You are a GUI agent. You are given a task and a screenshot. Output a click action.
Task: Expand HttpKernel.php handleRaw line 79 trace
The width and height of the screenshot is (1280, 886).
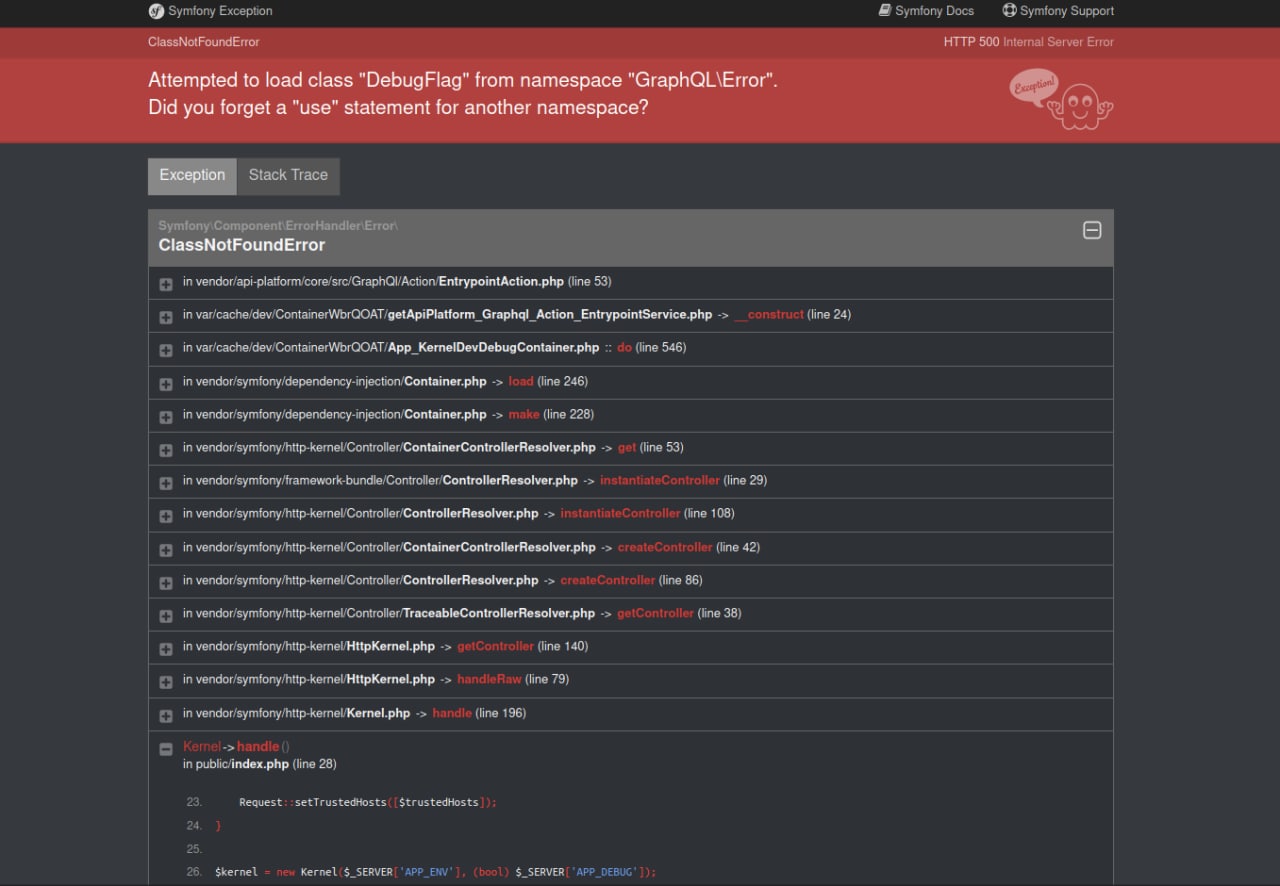pyautogui.click(x=166, y=682)
